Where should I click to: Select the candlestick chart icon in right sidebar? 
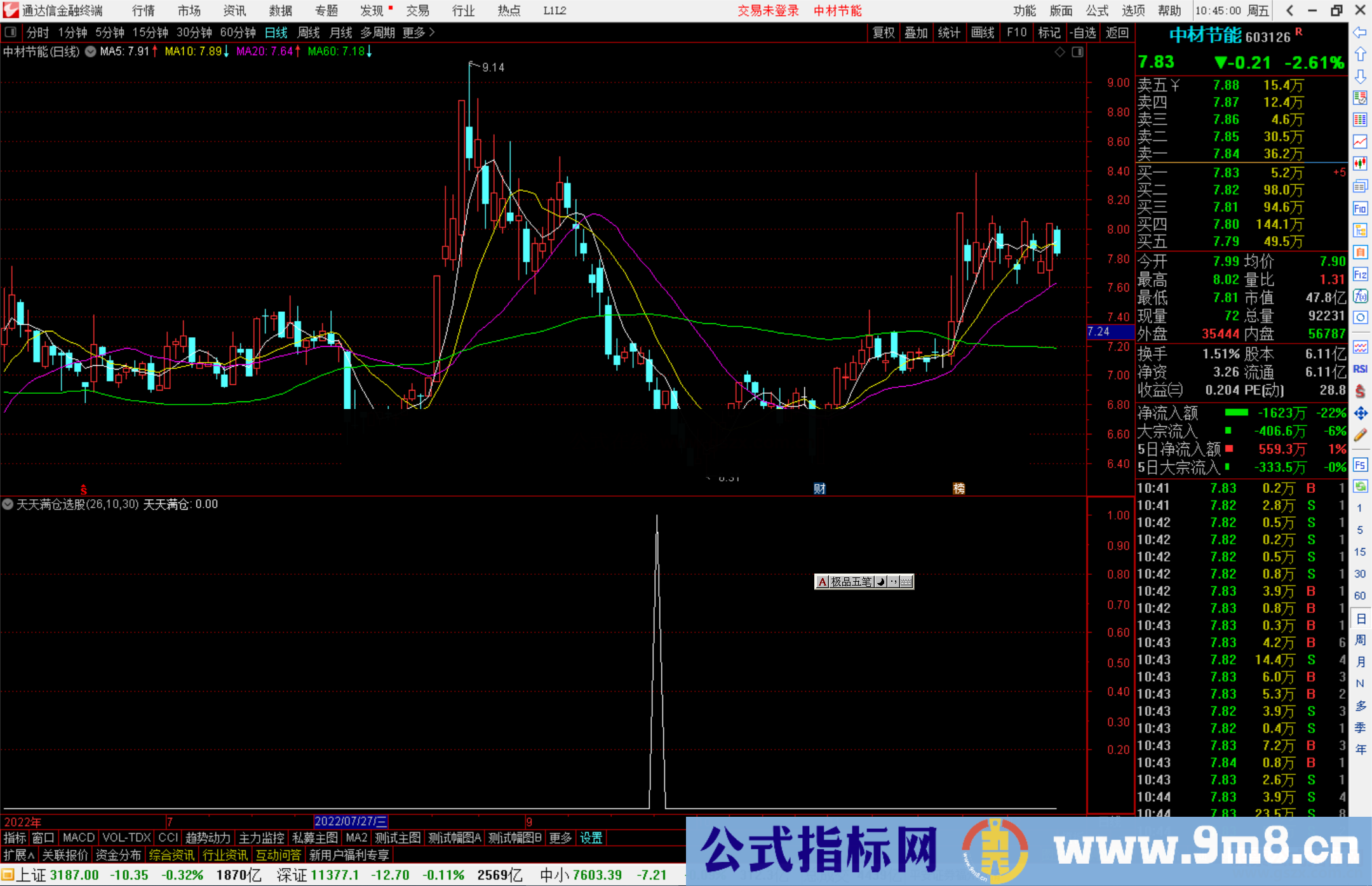tap(1361, 162)
